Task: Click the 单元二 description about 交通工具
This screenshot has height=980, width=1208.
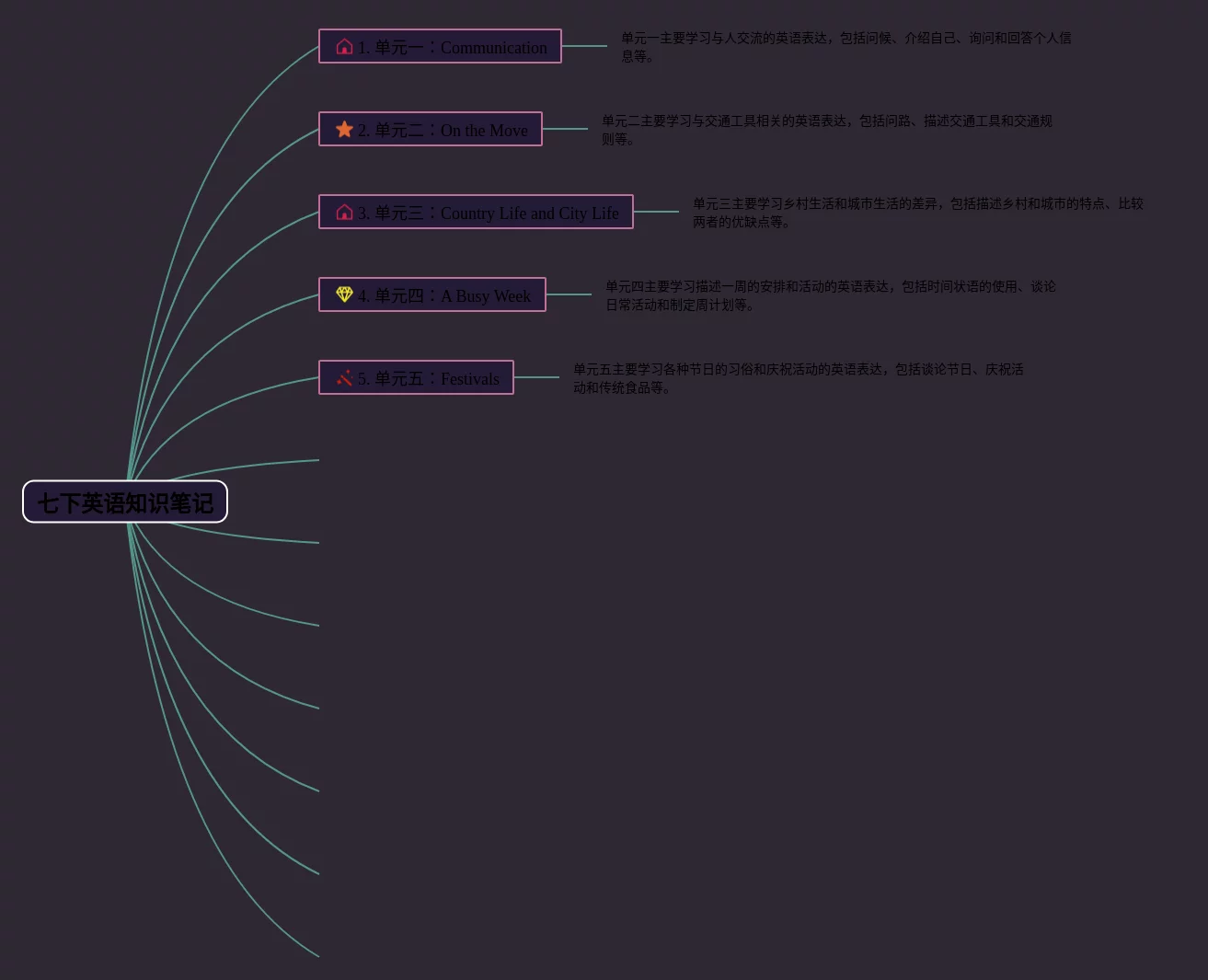Action: click(x=826, y=130)
